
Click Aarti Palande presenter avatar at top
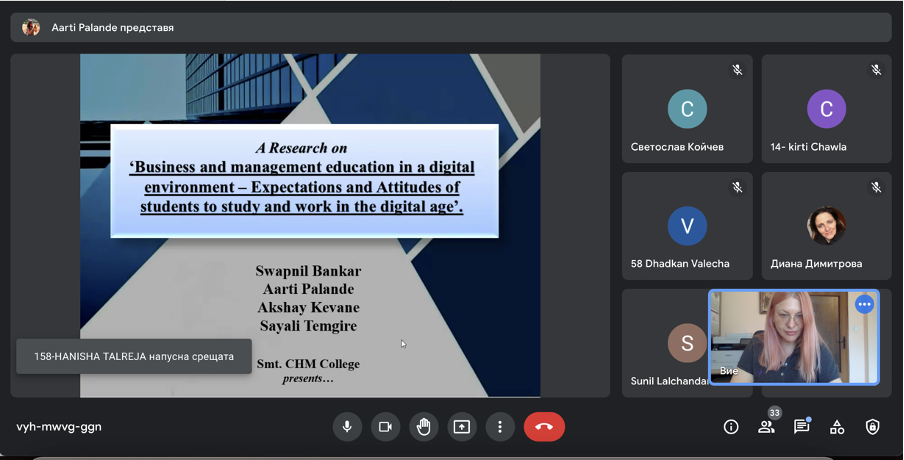click(31, 28)
